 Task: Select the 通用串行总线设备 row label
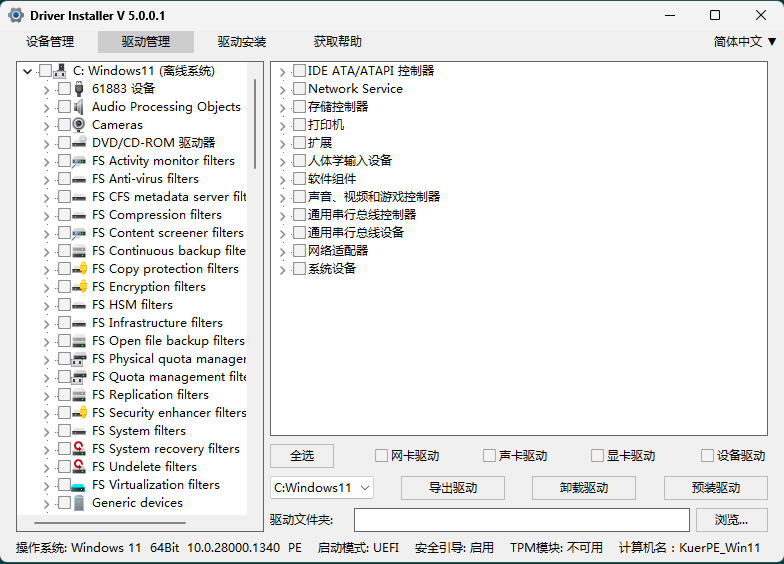click(356, 232)
